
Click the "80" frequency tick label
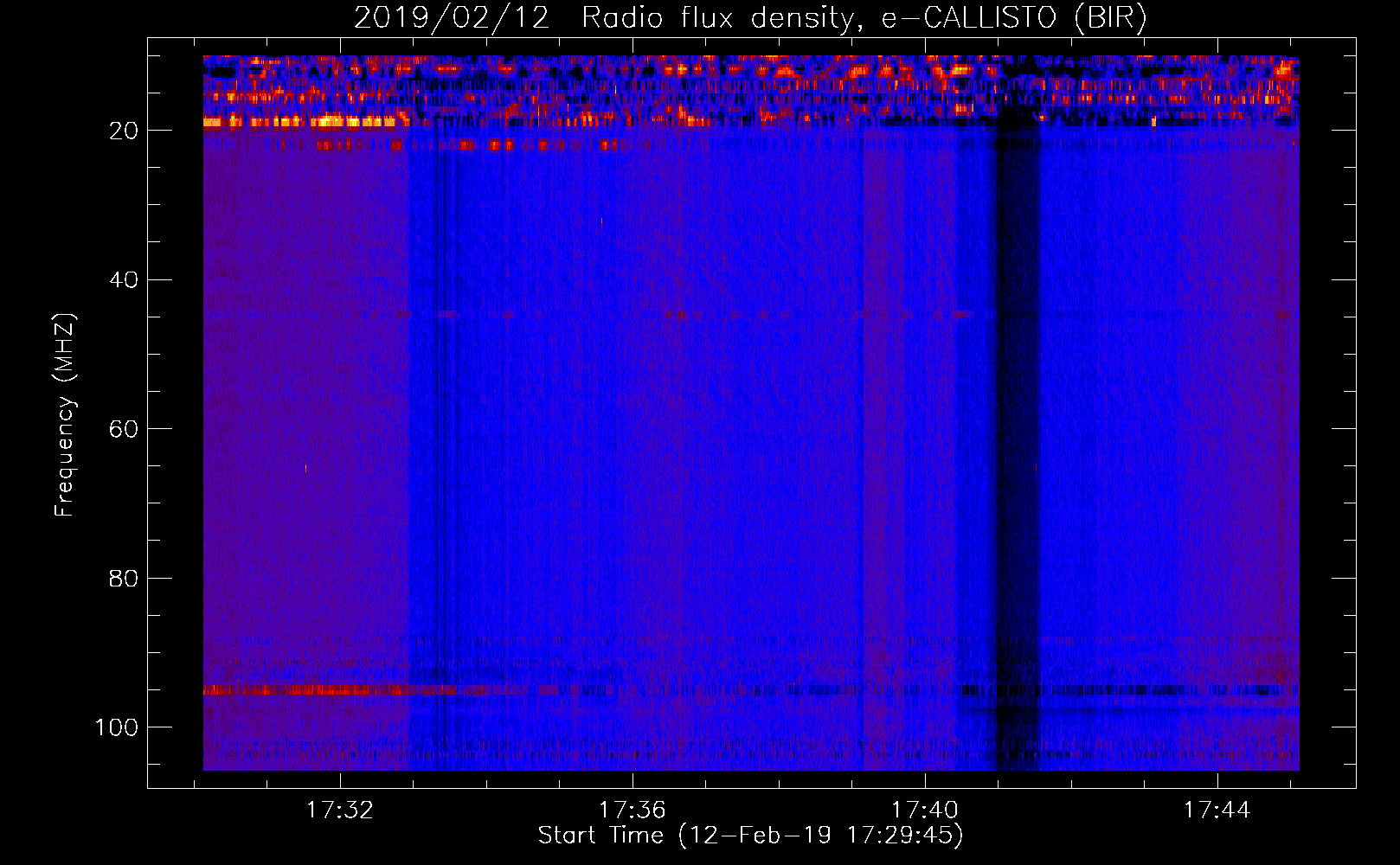coord(124,578)
